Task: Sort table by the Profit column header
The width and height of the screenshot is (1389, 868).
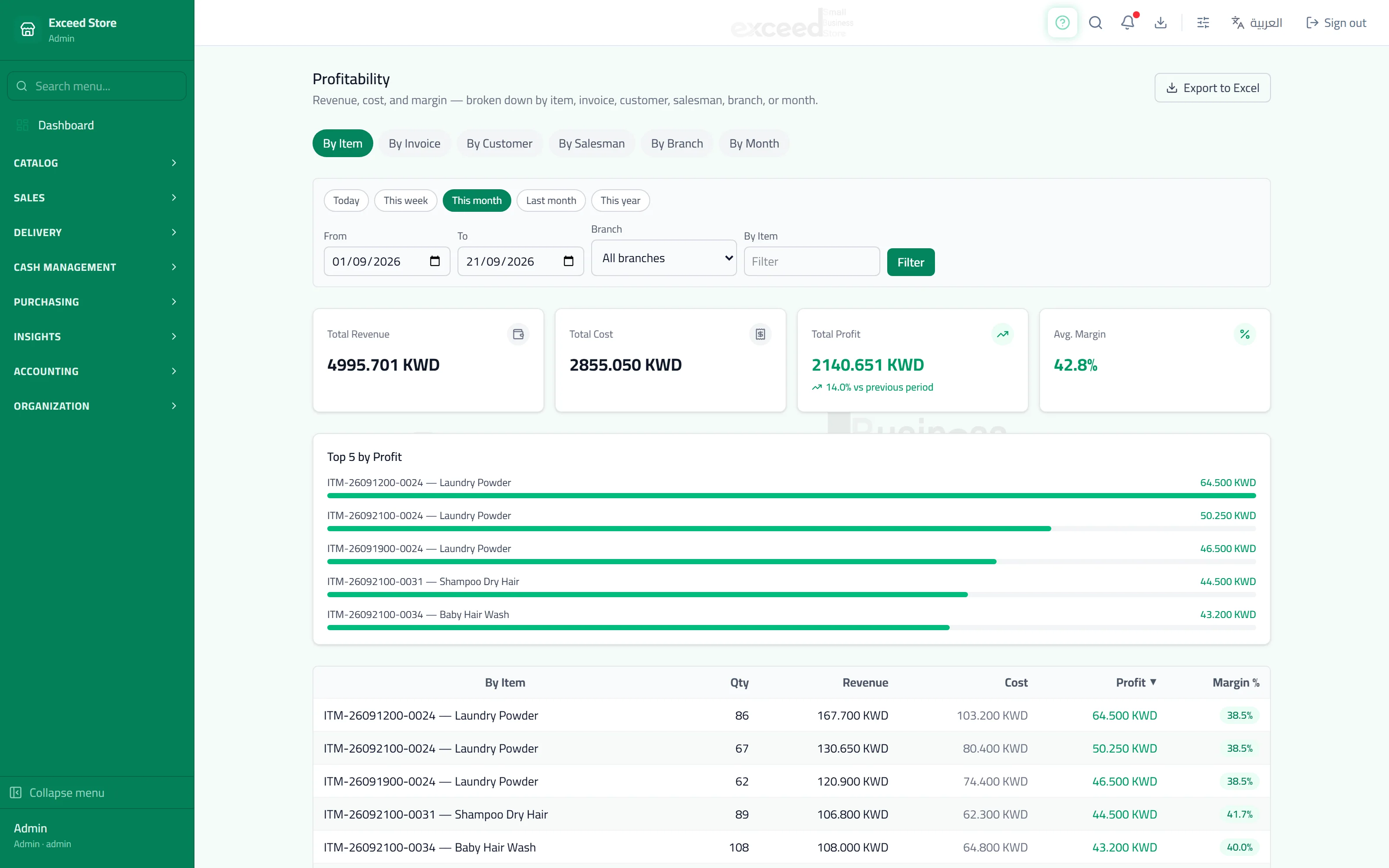Action: point(1136,683)
